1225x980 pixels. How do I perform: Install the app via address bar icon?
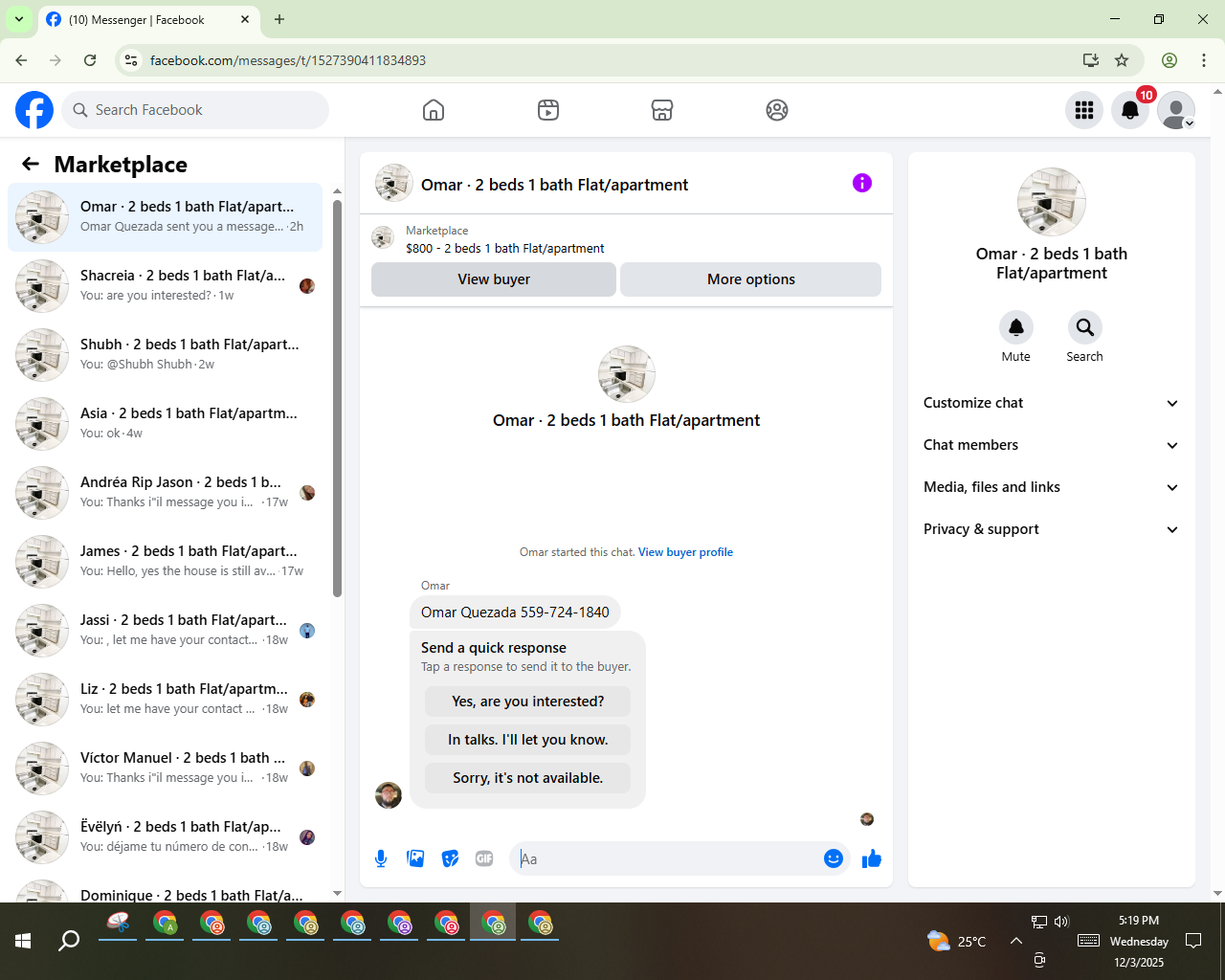(1090, 60)
